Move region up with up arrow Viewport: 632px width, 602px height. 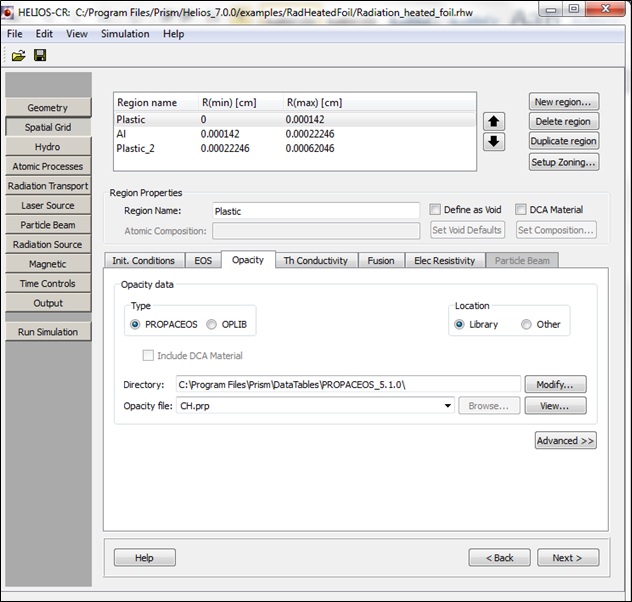click(494, 121)
